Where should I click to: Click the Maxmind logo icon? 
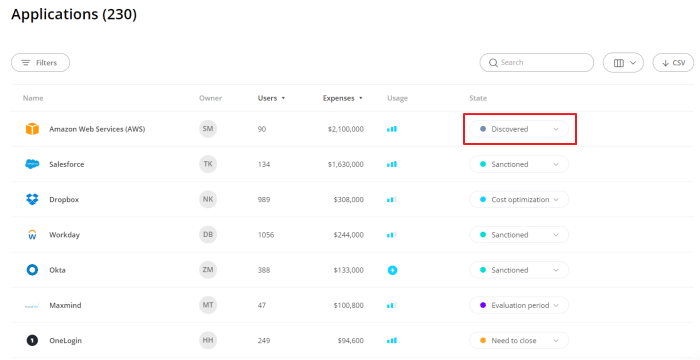pyautogui.click(x=32, y=306)
